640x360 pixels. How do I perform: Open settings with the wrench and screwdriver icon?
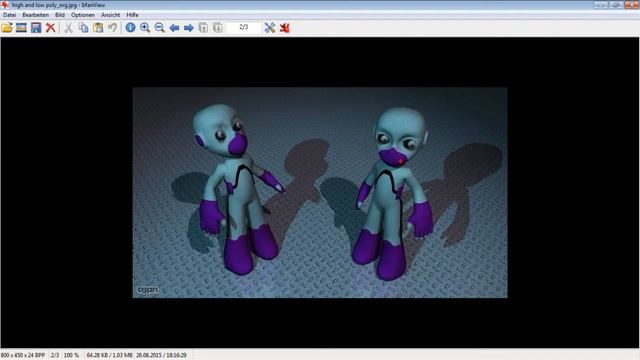[270, 28]
